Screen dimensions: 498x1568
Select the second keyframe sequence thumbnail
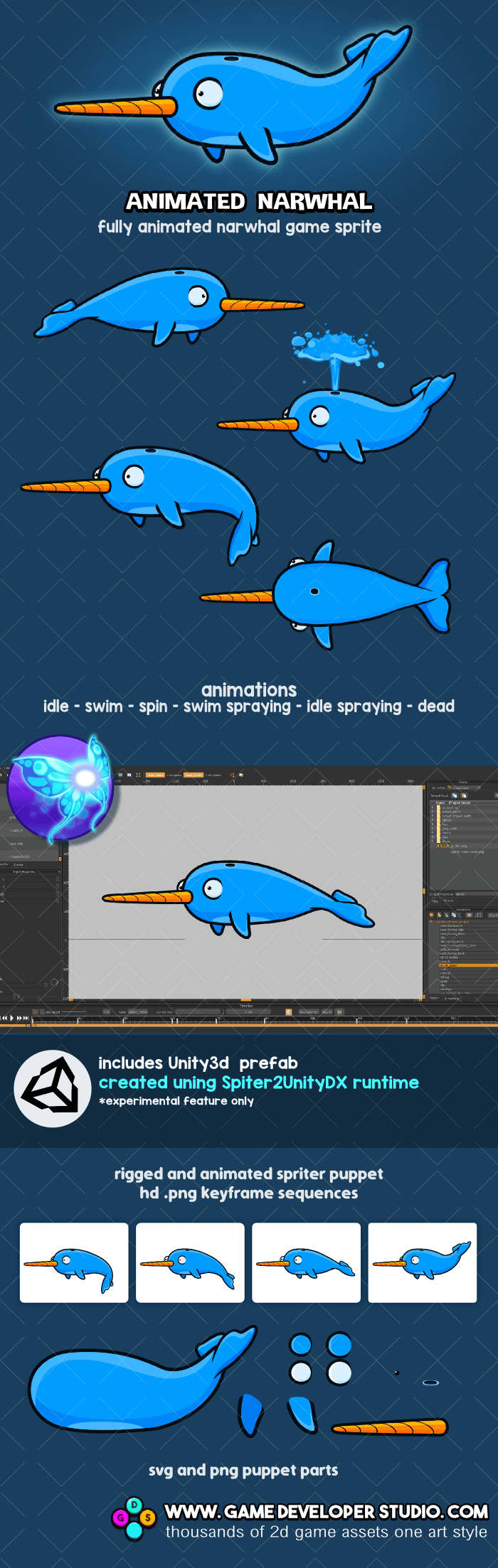point(190,1262)
